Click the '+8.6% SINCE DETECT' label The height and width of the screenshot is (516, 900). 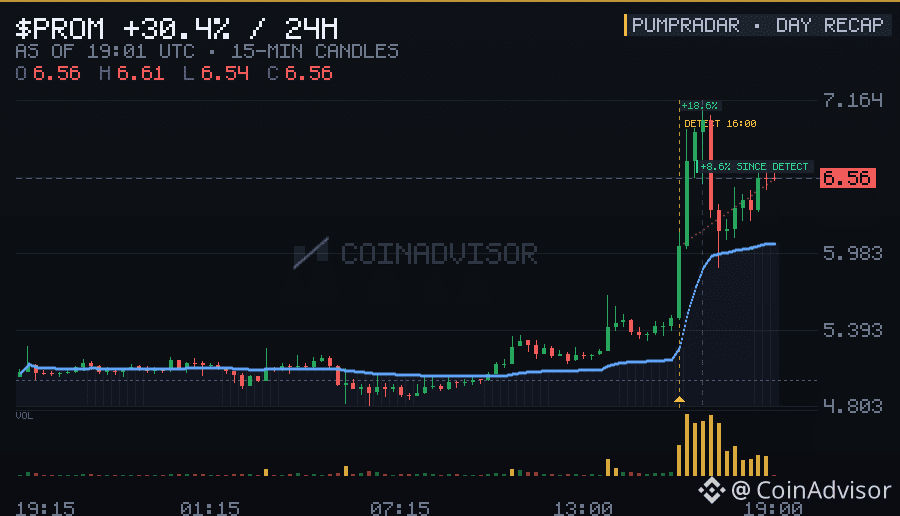coord(754,166)
